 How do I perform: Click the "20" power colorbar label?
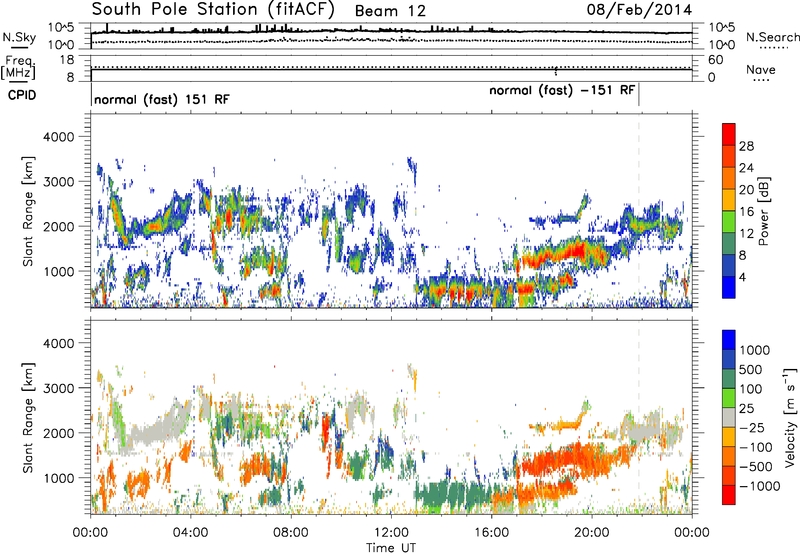tap(746, 190)
